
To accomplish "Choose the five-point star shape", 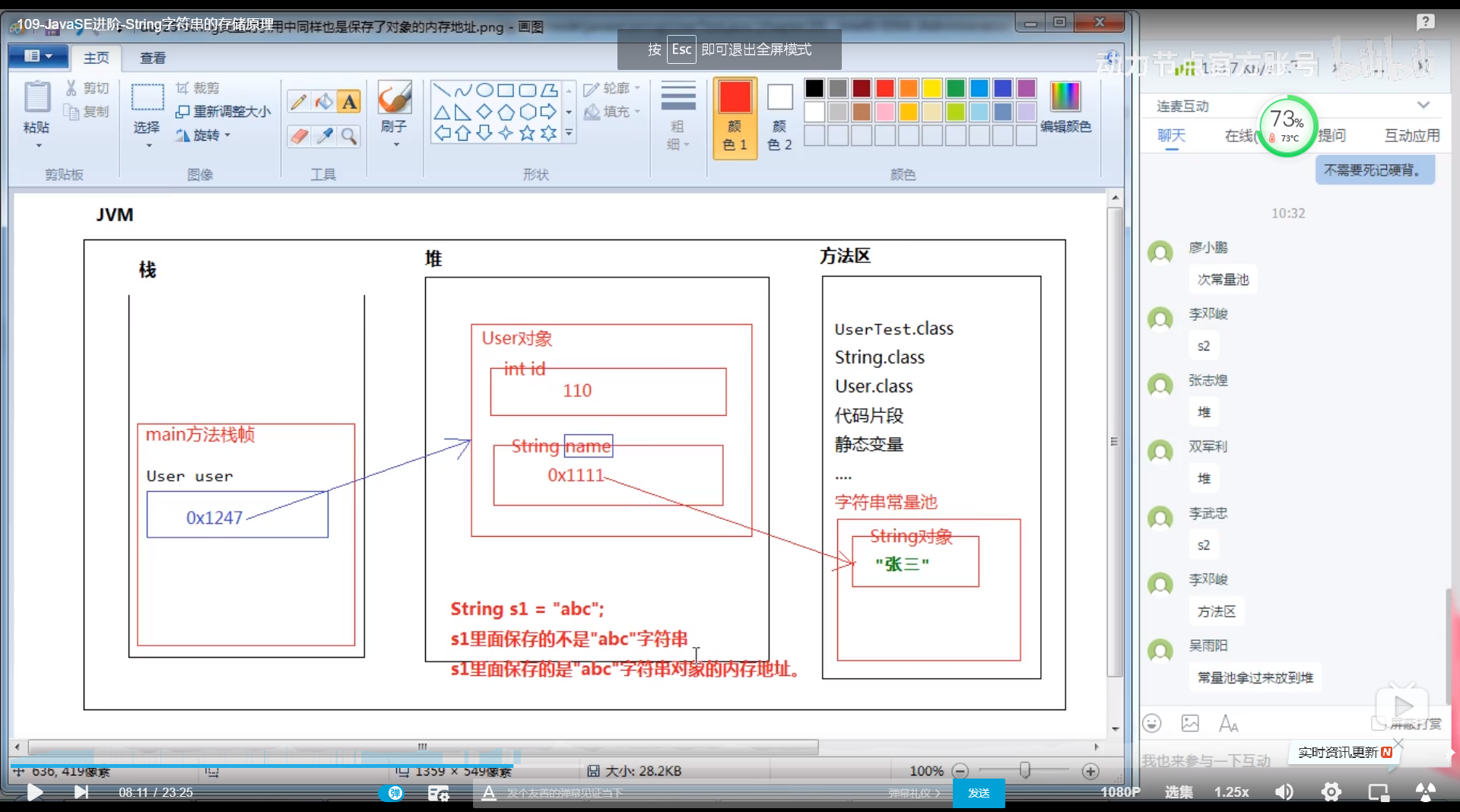I will [527, 134].
